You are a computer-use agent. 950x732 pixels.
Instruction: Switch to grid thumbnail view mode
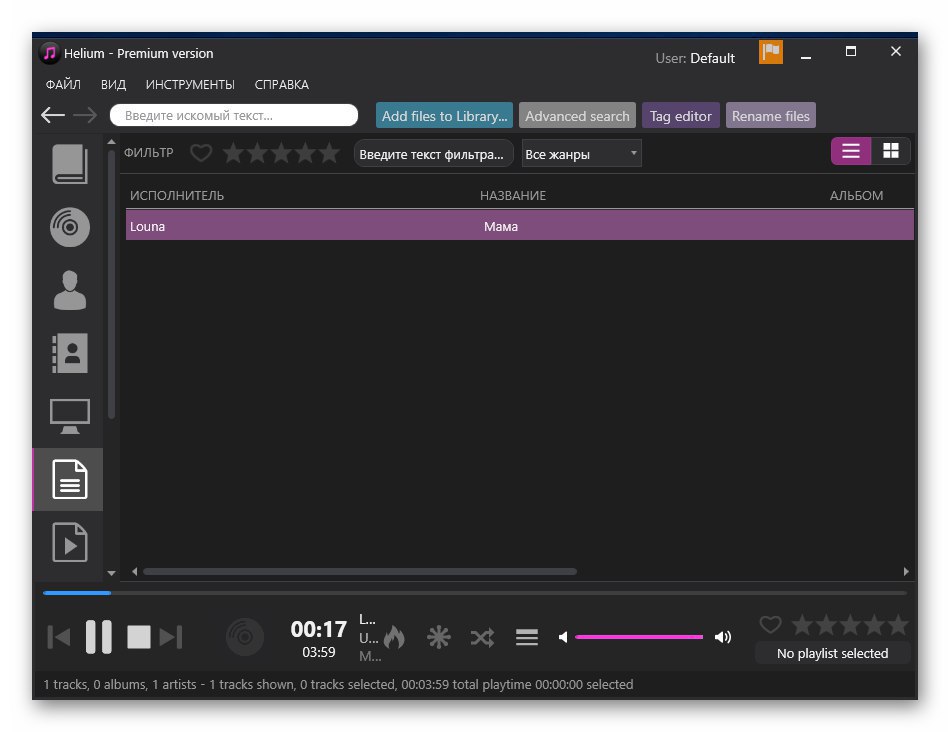891,151
